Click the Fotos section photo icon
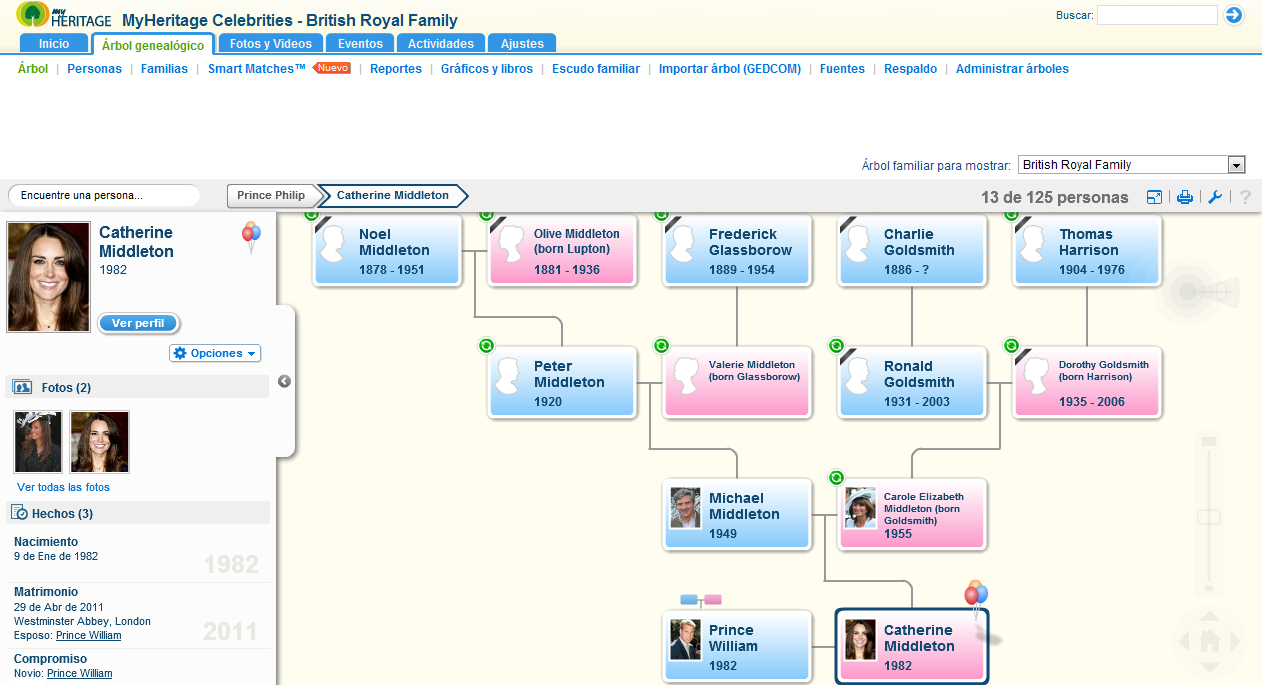Screen dimensions: 1262x685 (23, 387)
